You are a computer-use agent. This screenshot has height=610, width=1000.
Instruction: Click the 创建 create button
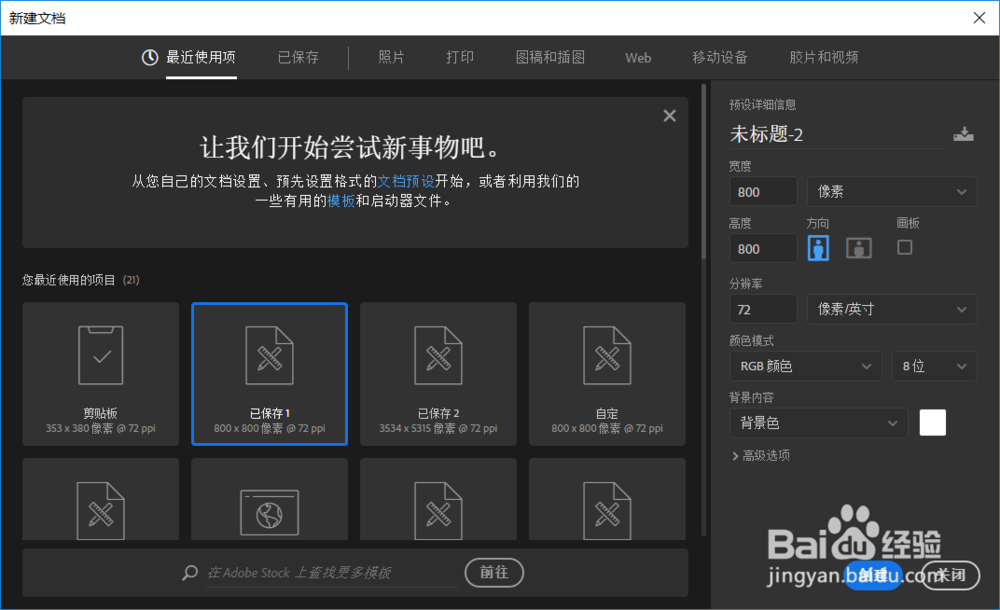click(x=873, y=575)
